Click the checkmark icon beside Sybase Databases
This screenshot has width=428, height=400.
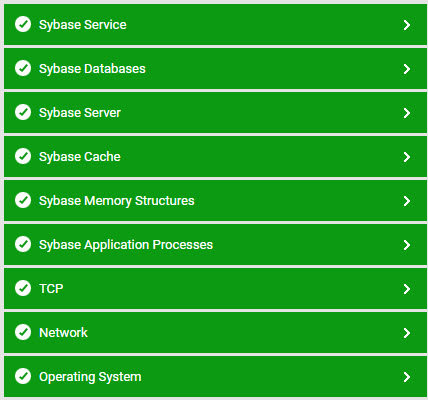click(x=23, y=68)
